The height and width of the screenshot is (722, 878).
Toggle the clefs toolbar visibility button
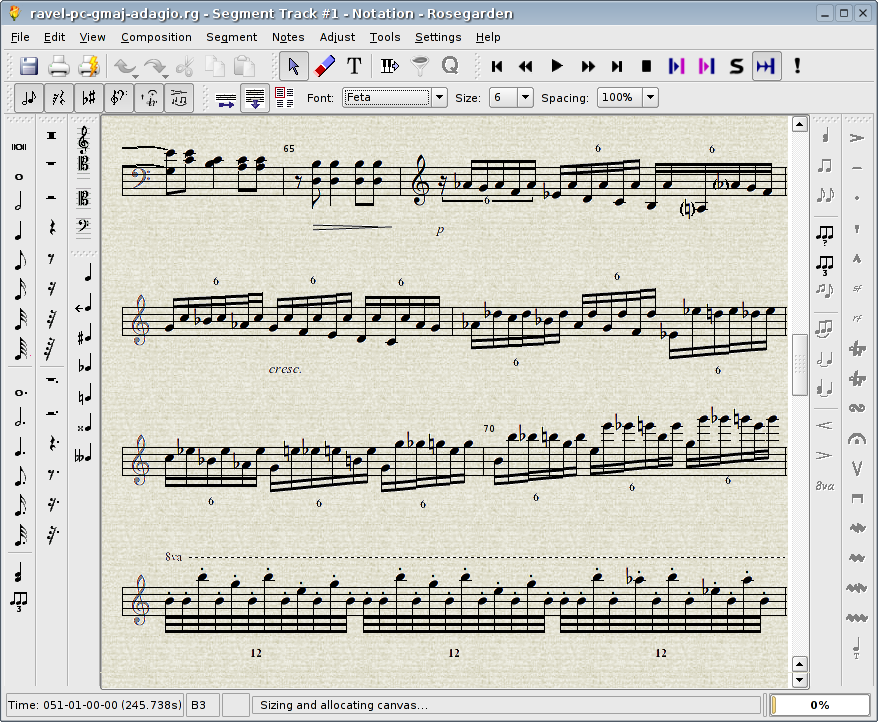(x=119, y=98)
